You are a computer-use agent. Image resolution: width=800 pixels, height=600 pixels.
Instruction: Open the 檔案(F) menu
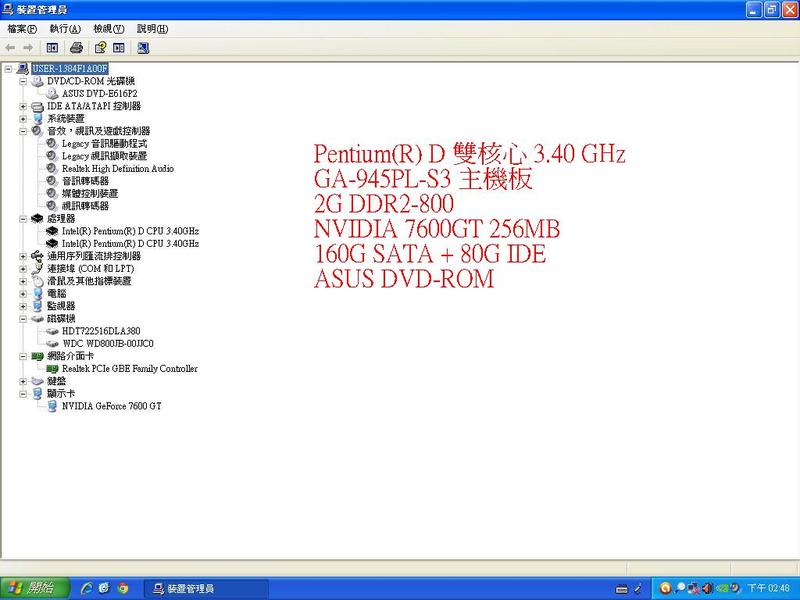[22, 29]
